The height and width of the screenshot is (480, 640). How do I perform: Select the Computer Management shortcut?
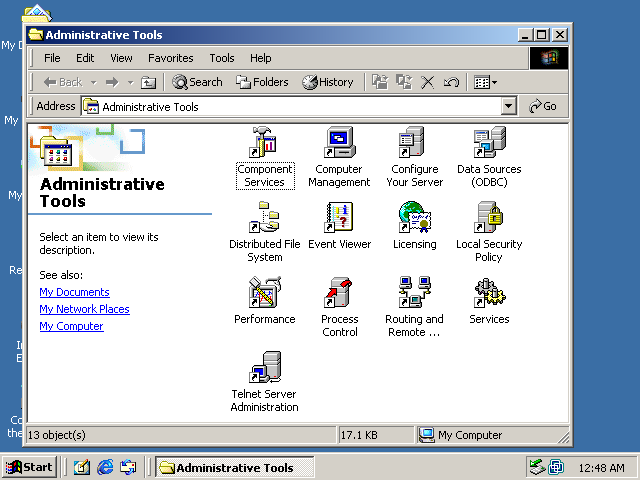coord(339,143)
